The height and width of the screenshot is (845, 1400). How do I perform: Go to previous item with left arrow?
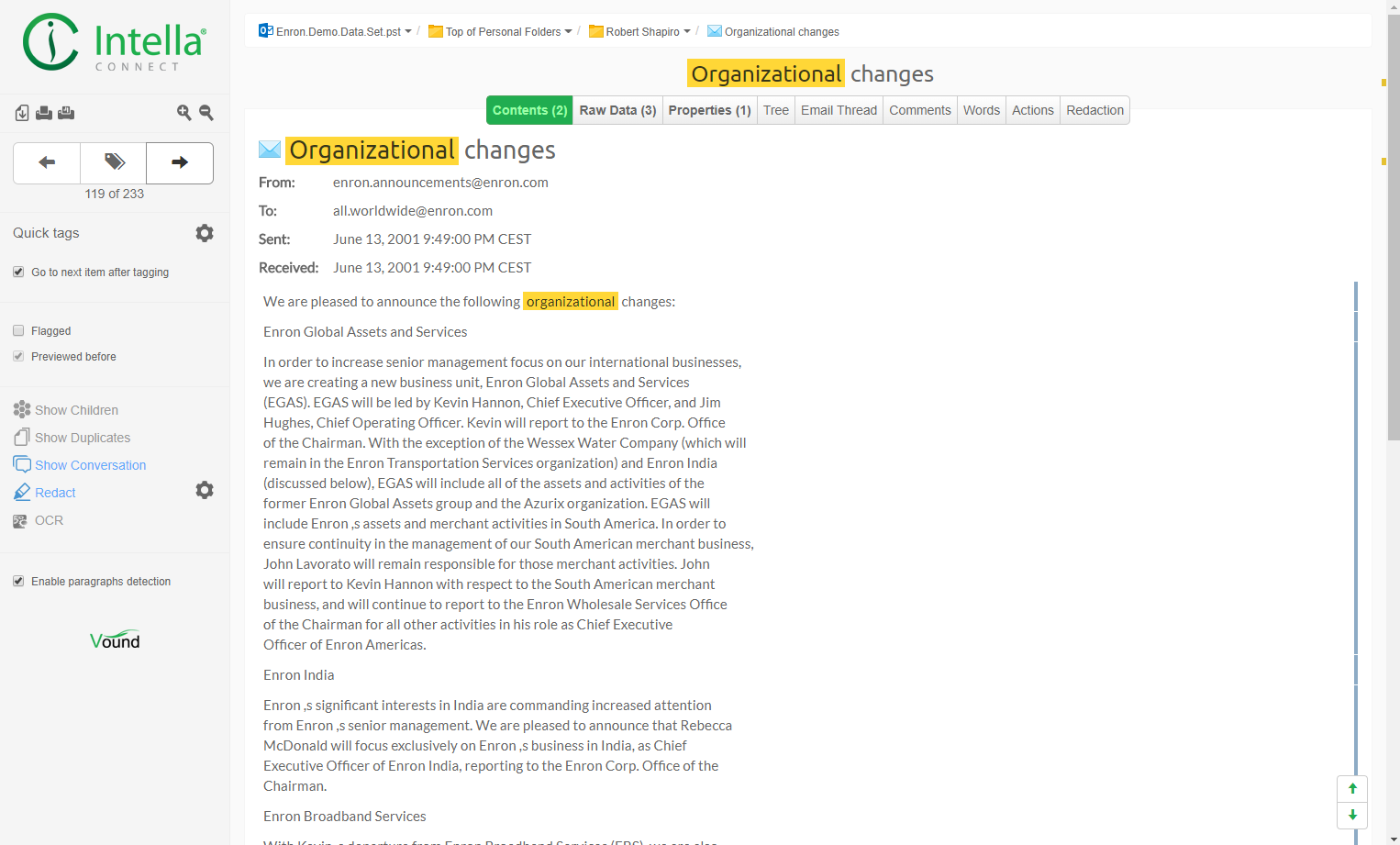(47, 162)
